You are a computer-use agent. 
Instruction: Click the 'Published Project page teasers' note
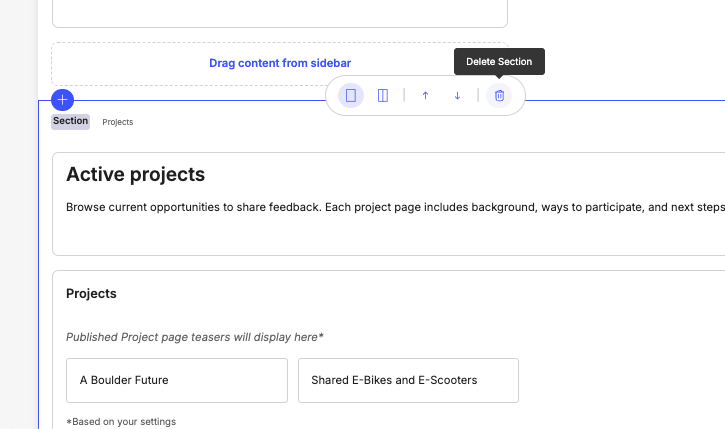click(194, 337)
